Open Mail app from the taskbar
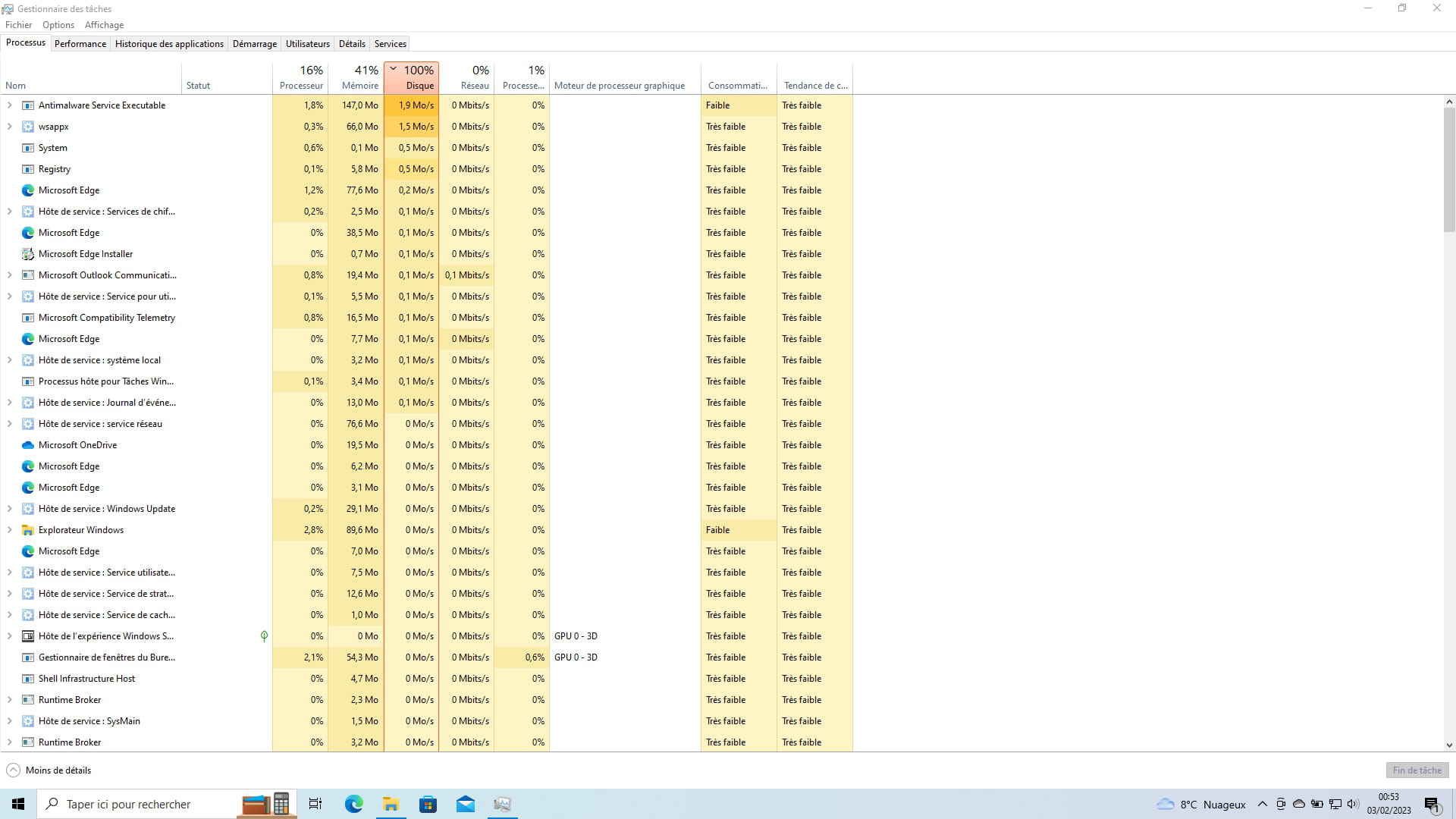1456x819 pixels. tap(465, 804)
